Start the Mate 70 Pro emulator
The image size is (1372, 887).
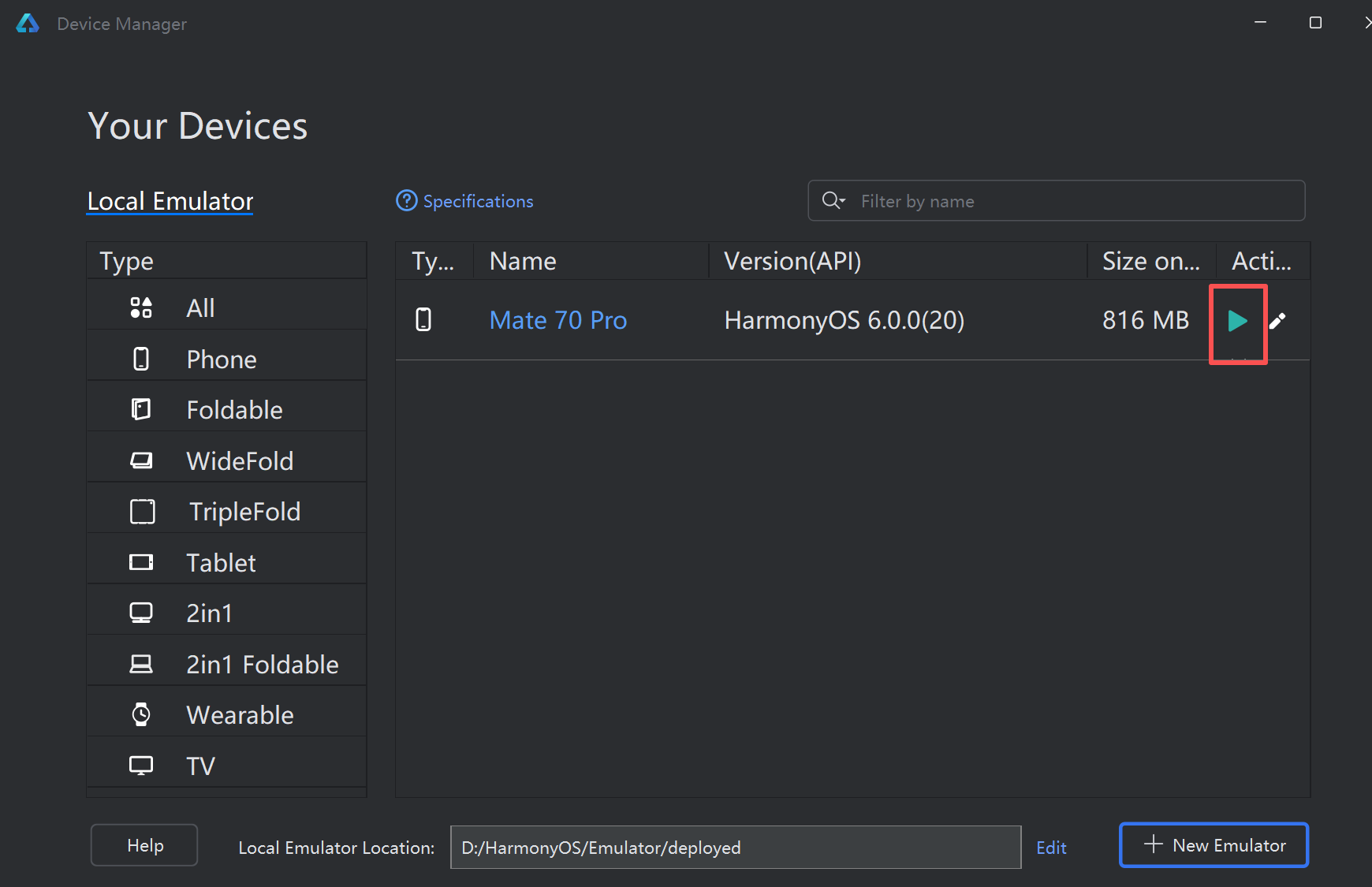1238,321
